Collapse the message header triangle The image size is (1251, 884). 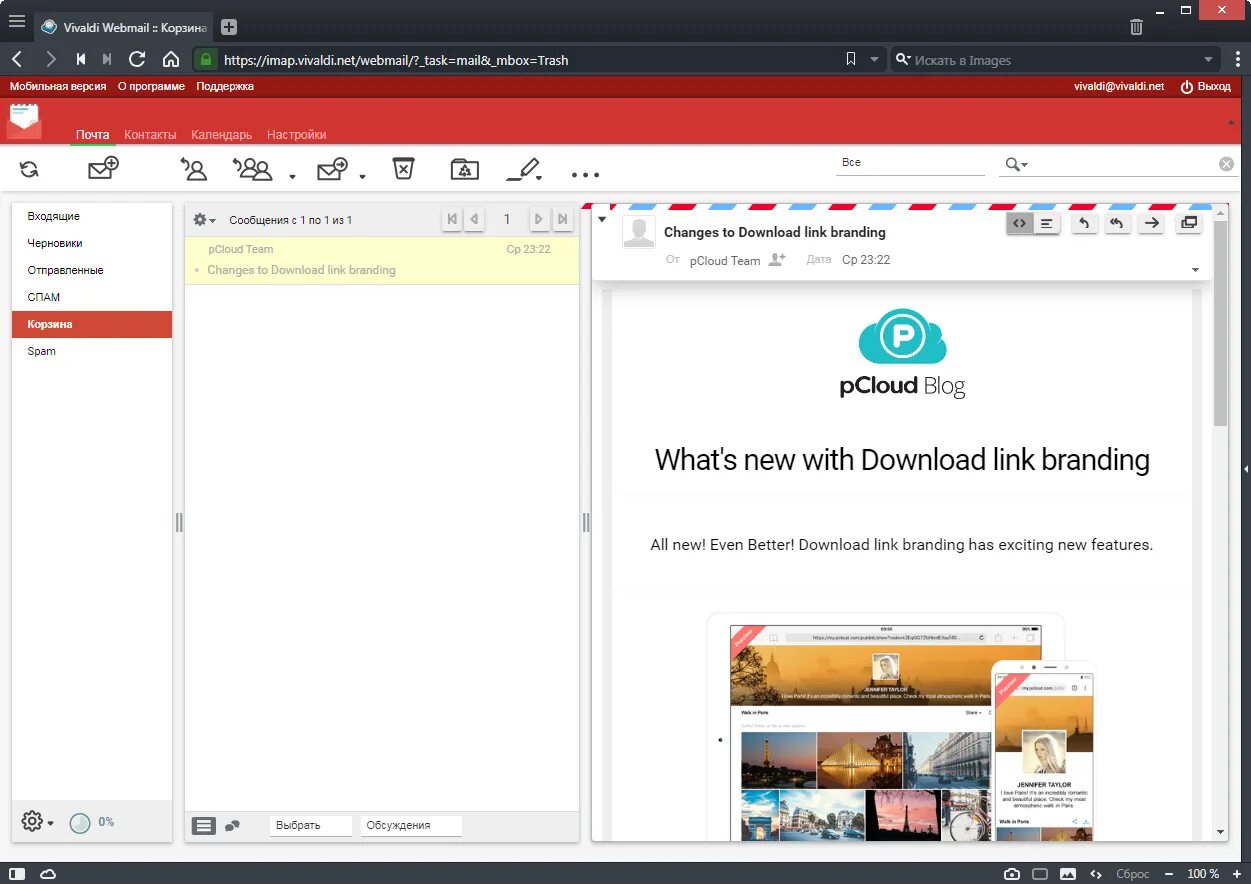click(602, 220)
